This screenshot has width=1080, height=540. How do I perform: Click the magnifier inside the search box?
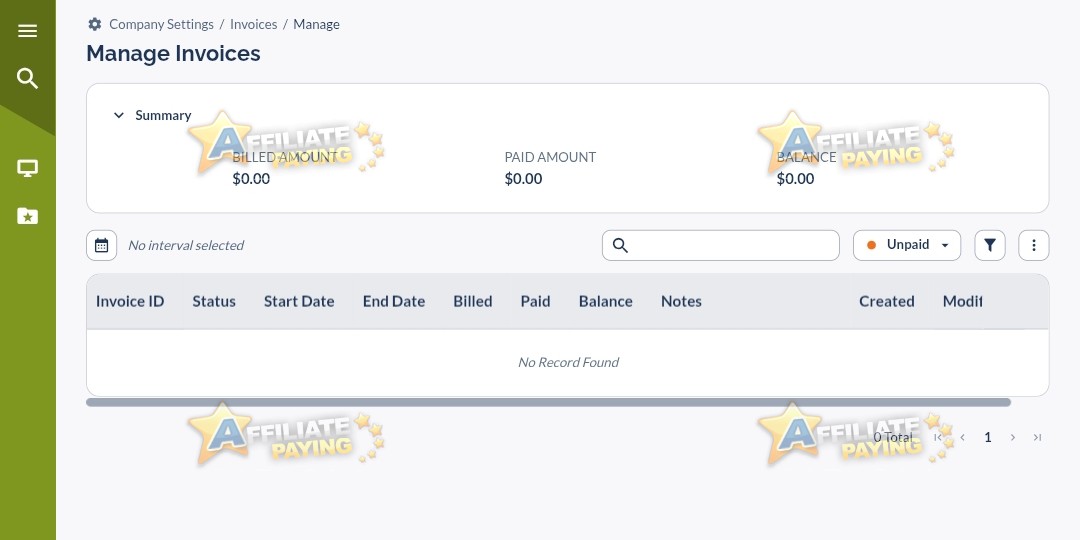(x=620, y=245)
